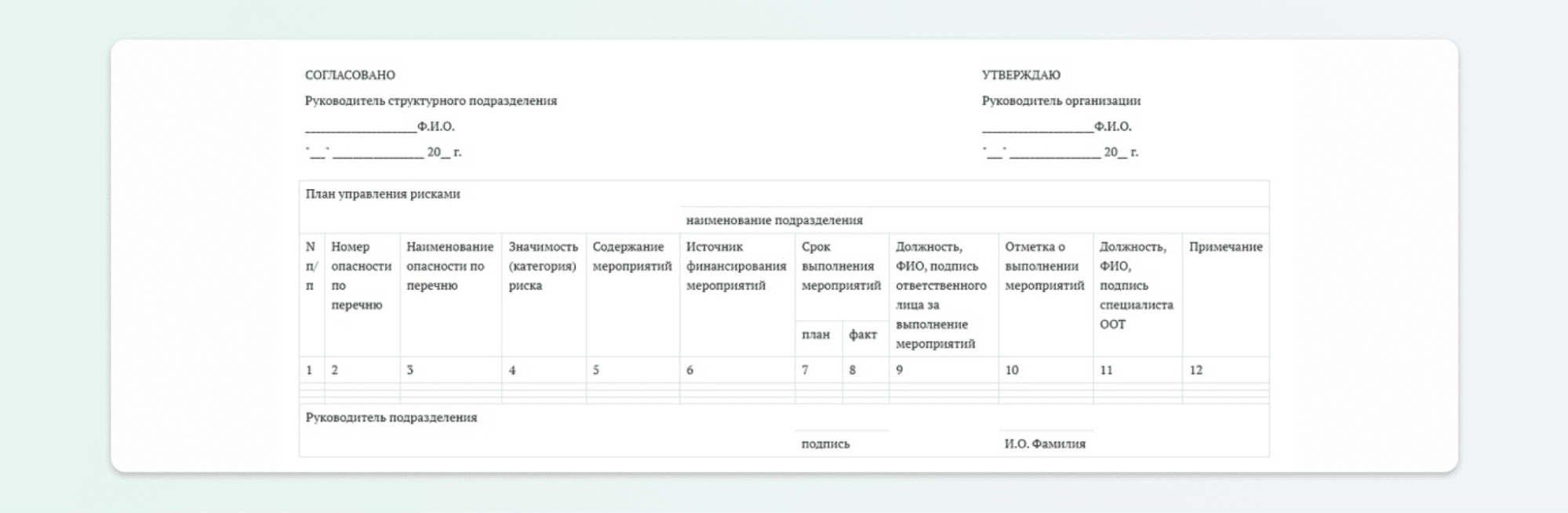Screen dimensions: 1568x513
Task: Click the 'Значимость (категория) риска' header
Action: click(x=543, y=266)
